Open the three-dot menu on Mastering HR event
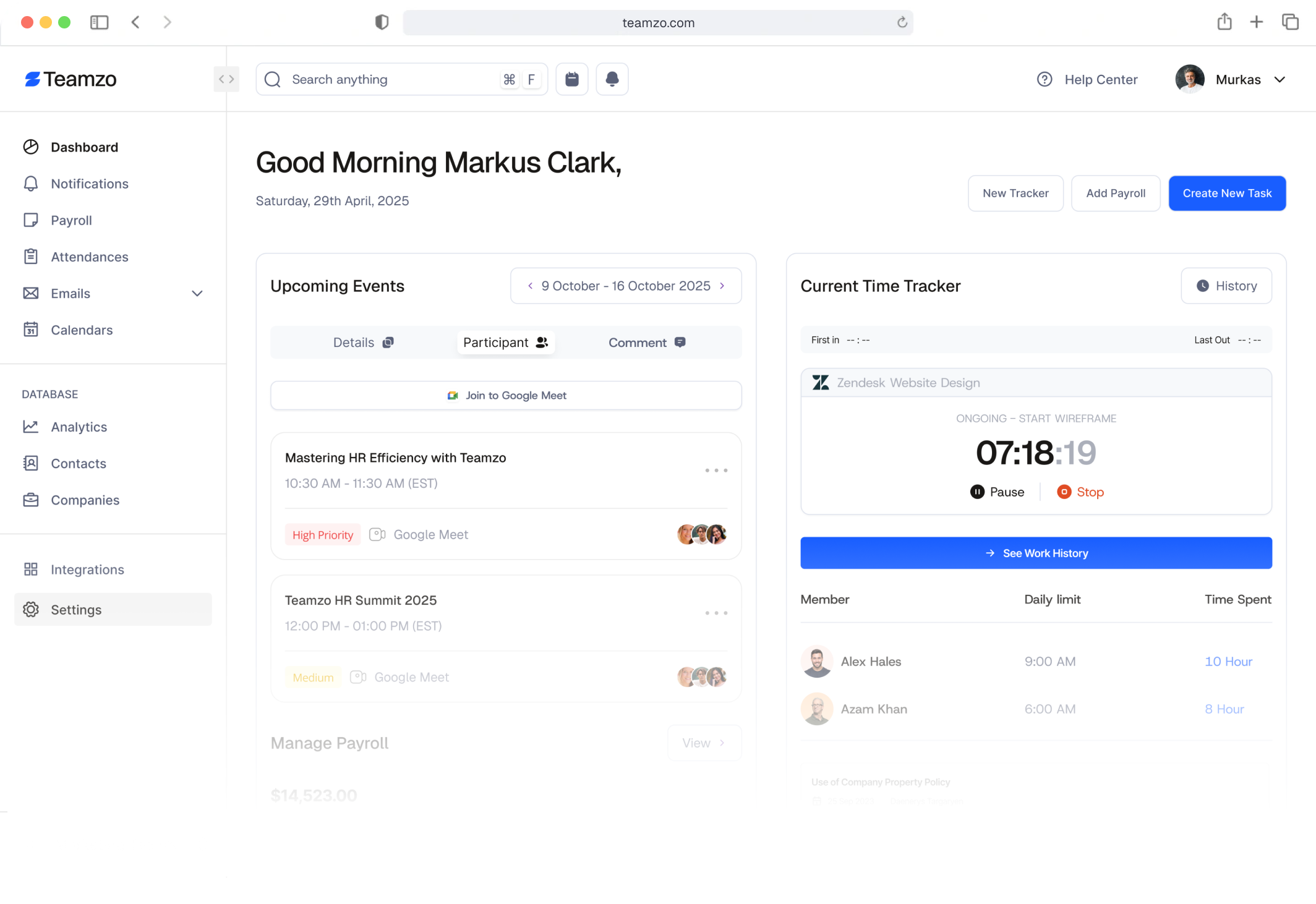This screenshot has height=904, width=1316. click(716, 470)
